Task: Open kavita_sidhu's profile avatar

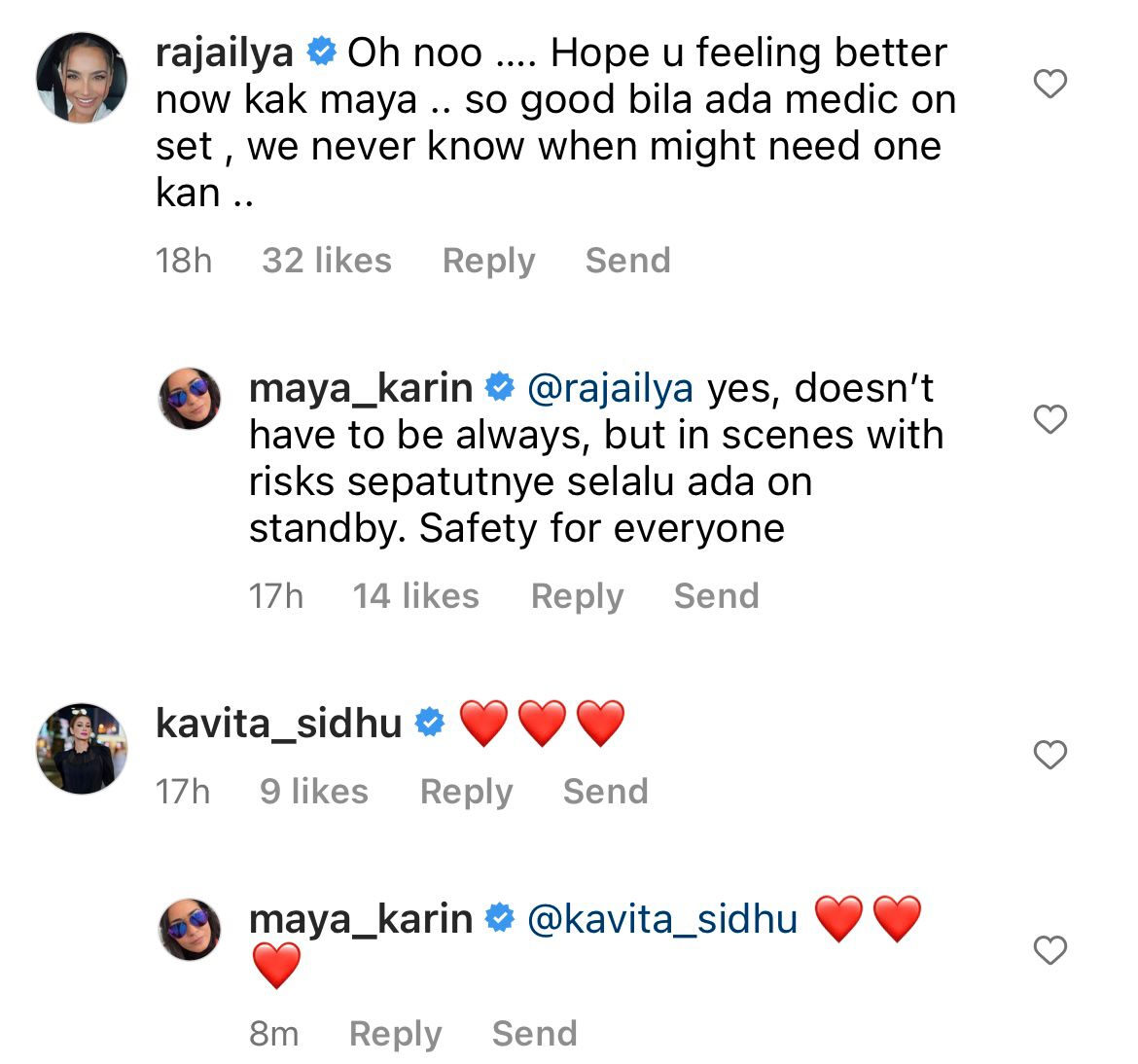Action: (x=82, y=748)
